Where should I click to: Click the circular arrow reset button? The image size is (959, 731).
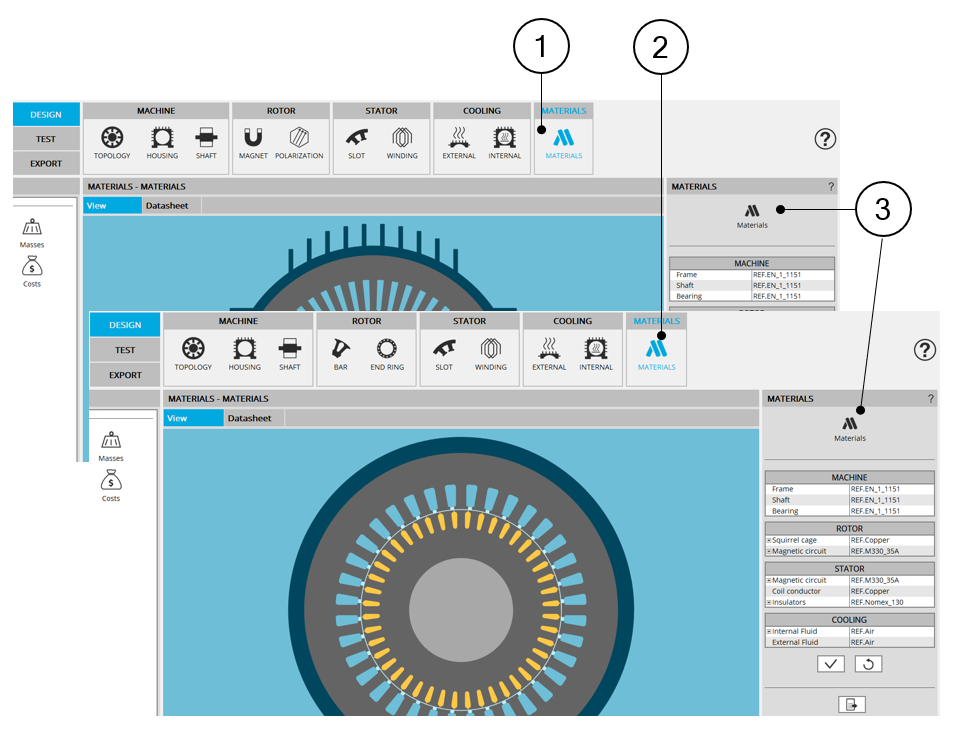pos(868,664)
